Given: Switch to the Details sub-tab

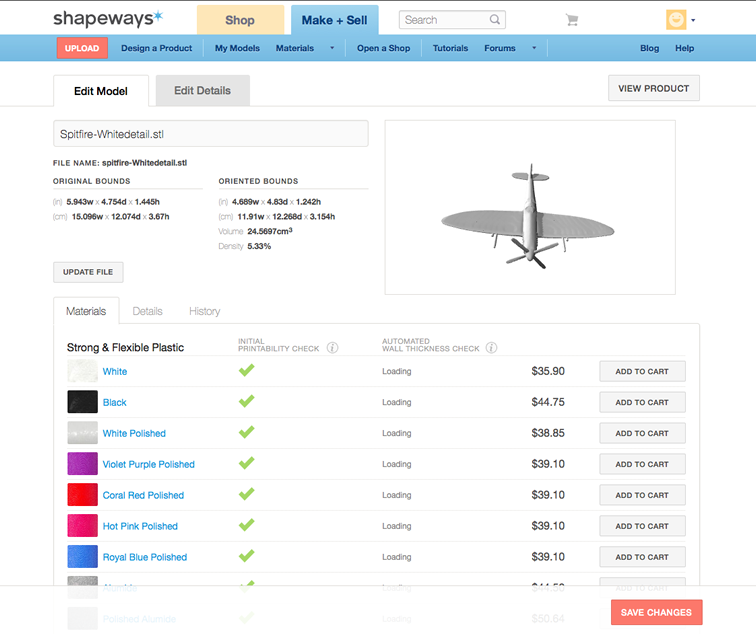Looking at the screenshot, I should (148, 311).
